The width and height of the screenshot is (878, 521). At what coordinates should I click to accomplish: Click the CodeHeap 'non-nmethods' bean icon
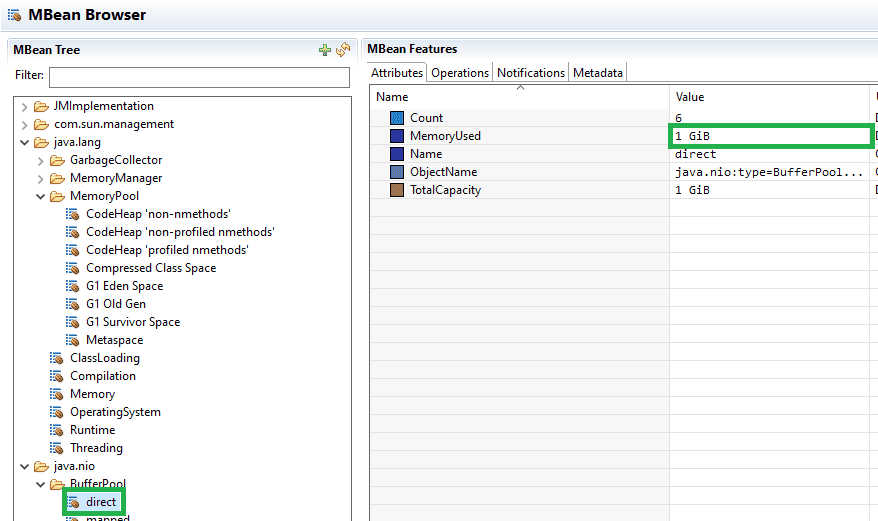73,214
